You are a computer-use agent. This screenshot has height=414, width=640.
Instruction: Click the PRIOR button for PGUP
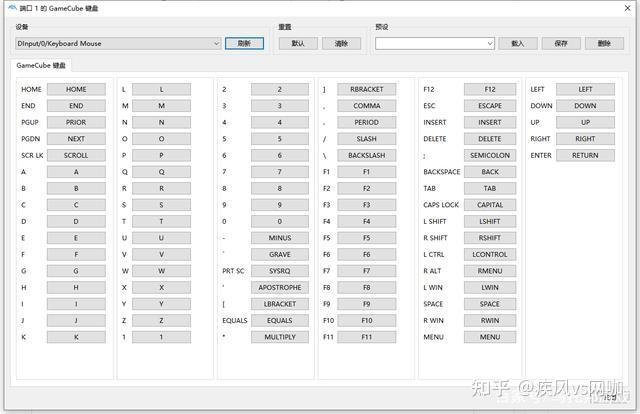(76, 122)
